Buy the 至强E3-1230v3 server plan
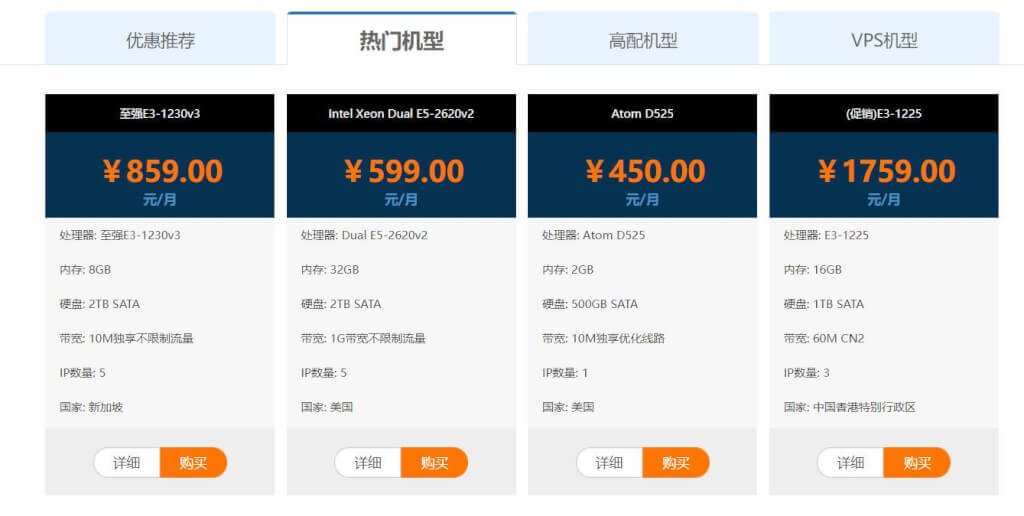Screen dimensions: 1024x516 193,462
